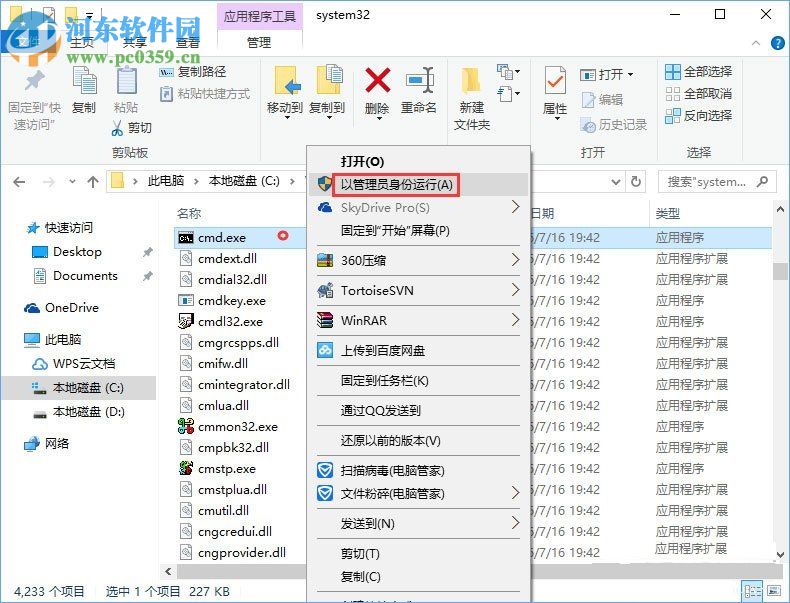Viewport: 790px width, 603px height.
Task: Choose Send via QQ (通过QQ发送到)
Action: pyautogui.click(x=380, y=411)
